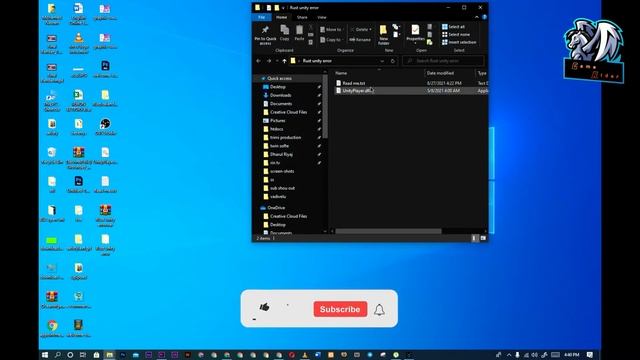Click the Paste icon in ribbon
640x360 pixels.
[299, 33]
